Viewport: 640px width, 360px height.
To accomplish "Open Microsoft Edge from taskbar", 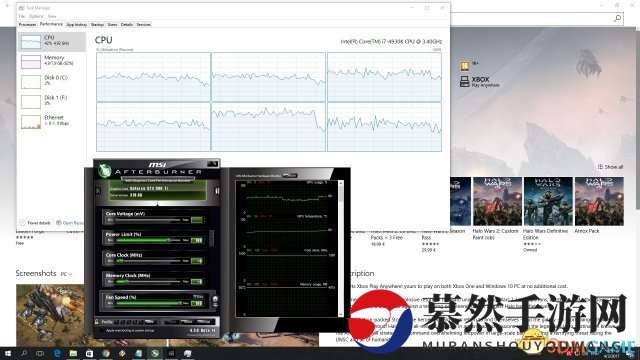I will 57,353.
